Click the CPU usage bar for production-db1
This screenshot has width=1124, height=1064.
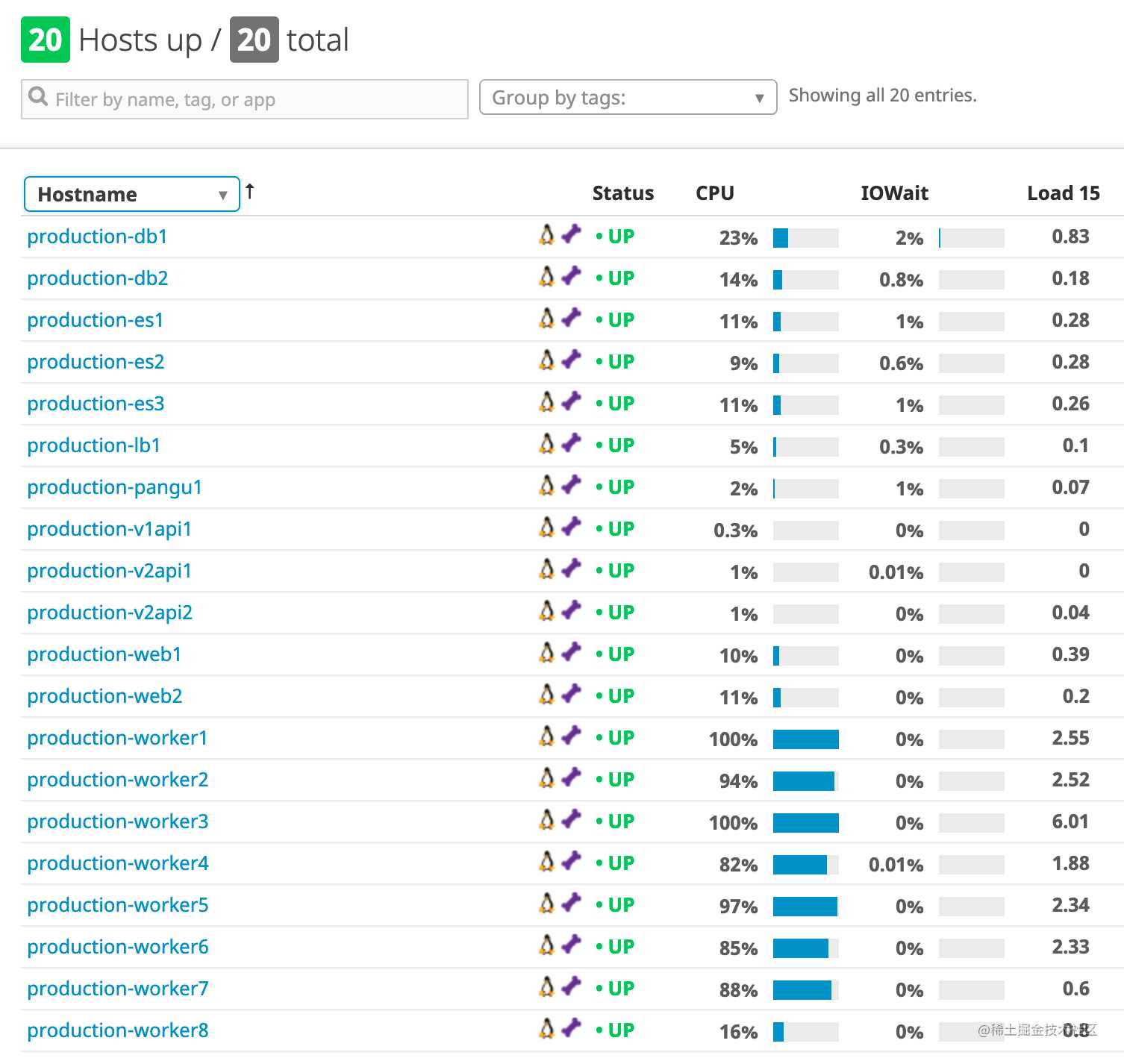click(x=806, y=238)
